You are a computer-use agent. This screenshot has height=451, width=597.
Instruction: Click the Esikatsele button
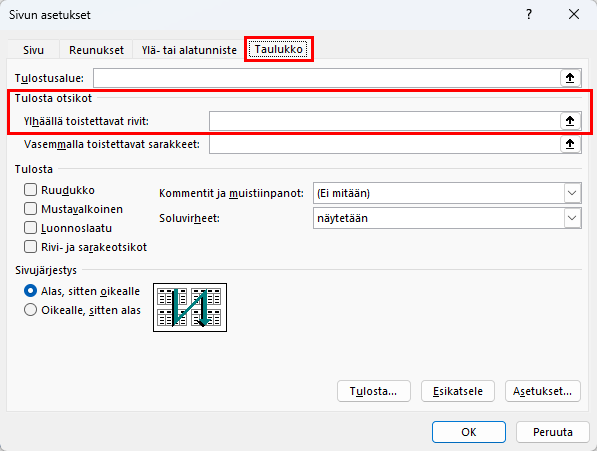pyautogui.click(x=458, y=391)
